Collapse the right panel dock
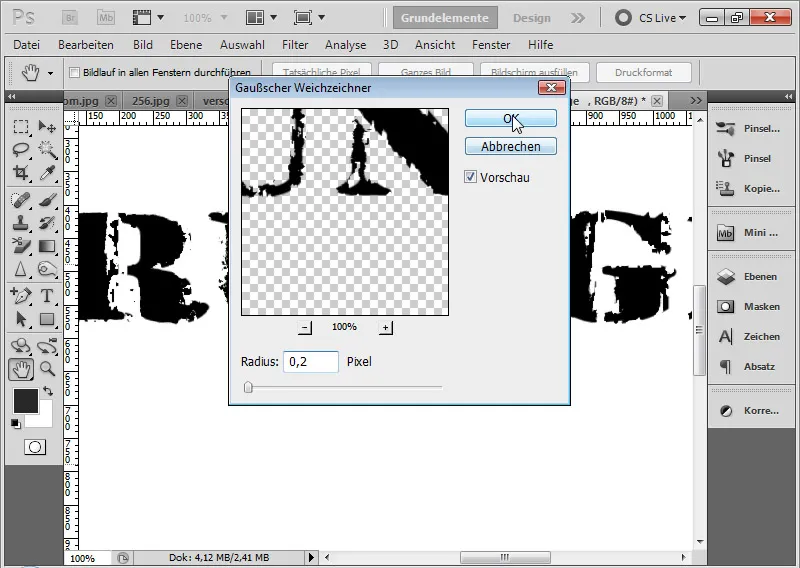This screenshot has width=800, height=568. pos(789,96)
